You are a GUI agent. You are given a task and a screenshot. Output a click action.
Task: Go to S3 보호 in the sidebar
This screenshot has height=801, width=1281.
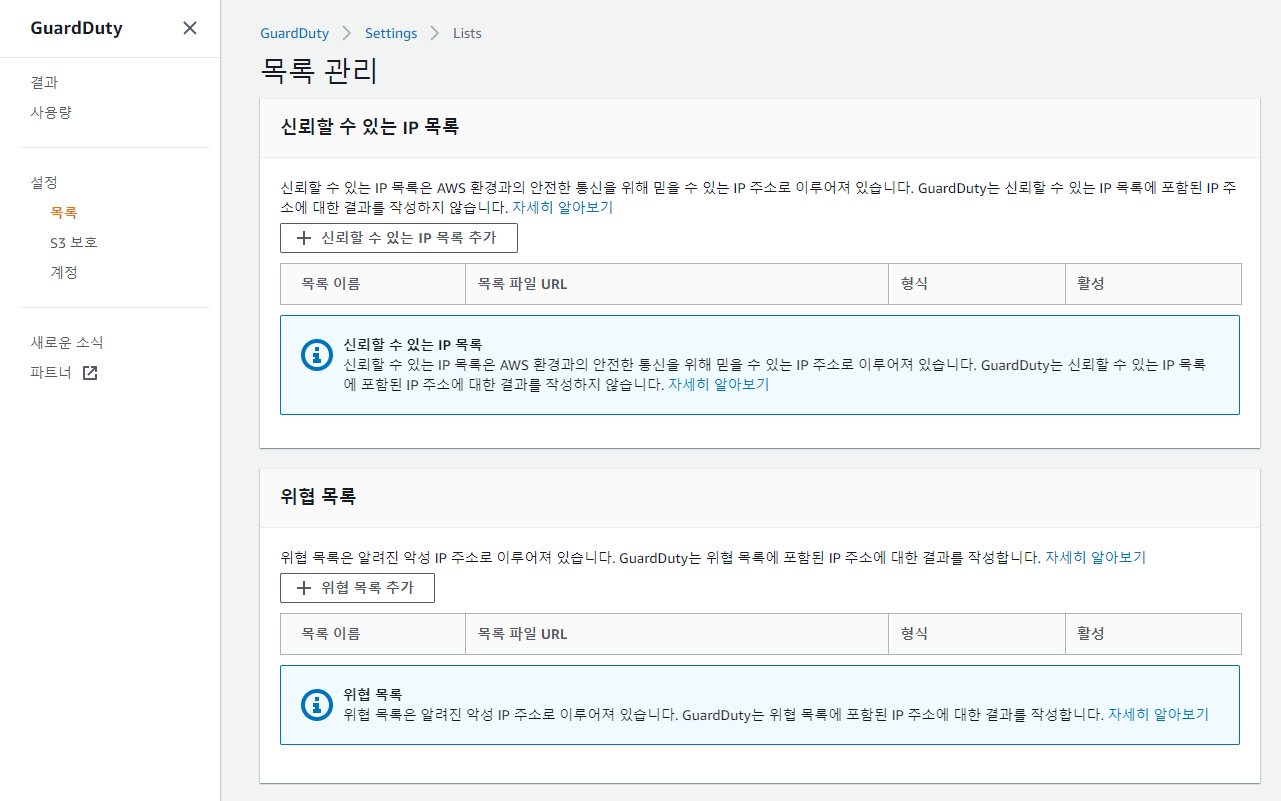click(x=74, y=243)
